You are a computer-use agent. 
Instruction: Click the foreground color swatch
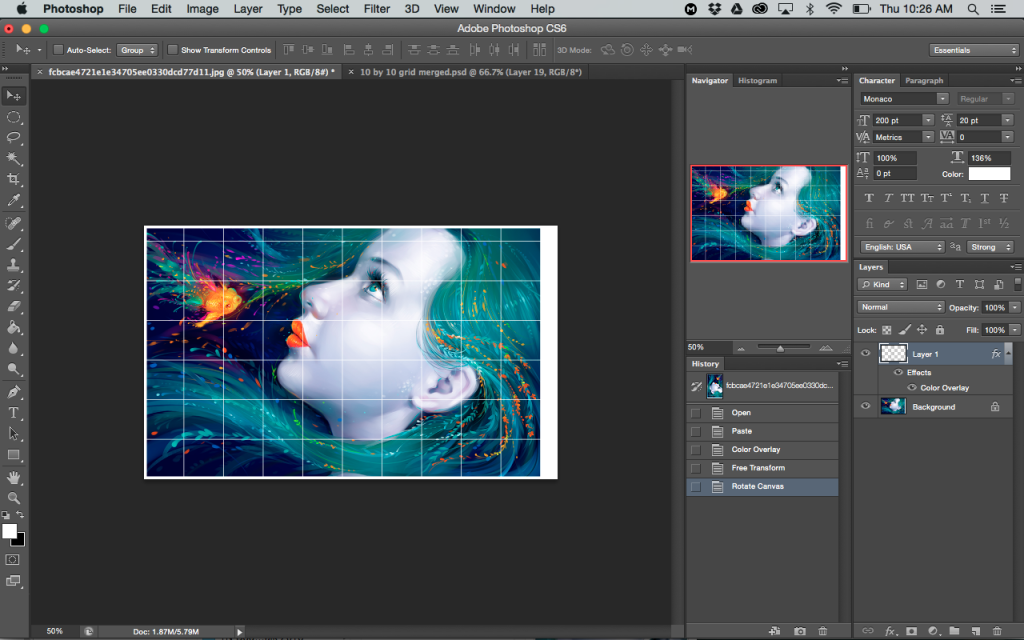pos(9,532)
